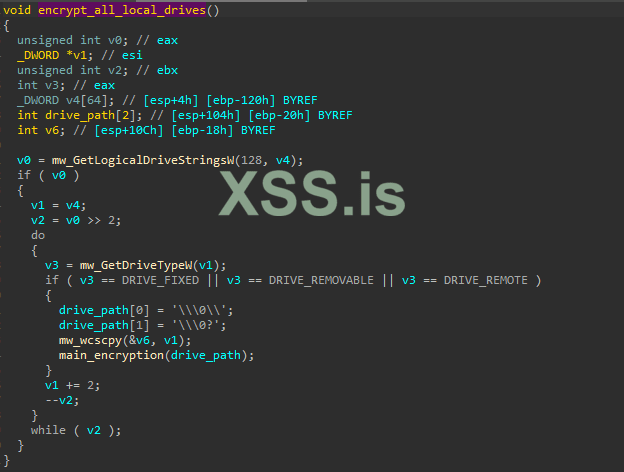Image resolution: width=624 pixels, height=472 pixels.
Task: Click the mw_GetDriveTypeW function call
Action: 136,265
